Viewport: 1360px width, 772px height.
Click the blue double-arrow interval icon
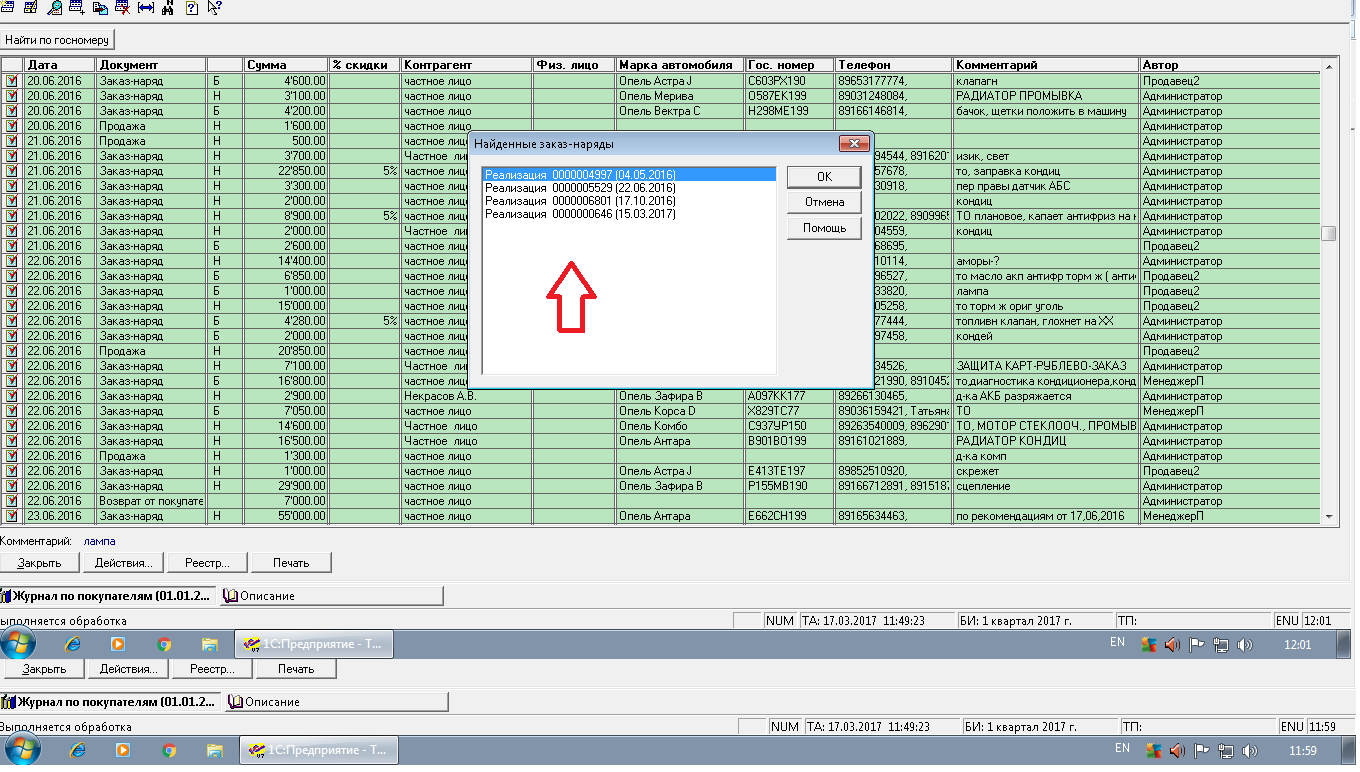[145, 7]
